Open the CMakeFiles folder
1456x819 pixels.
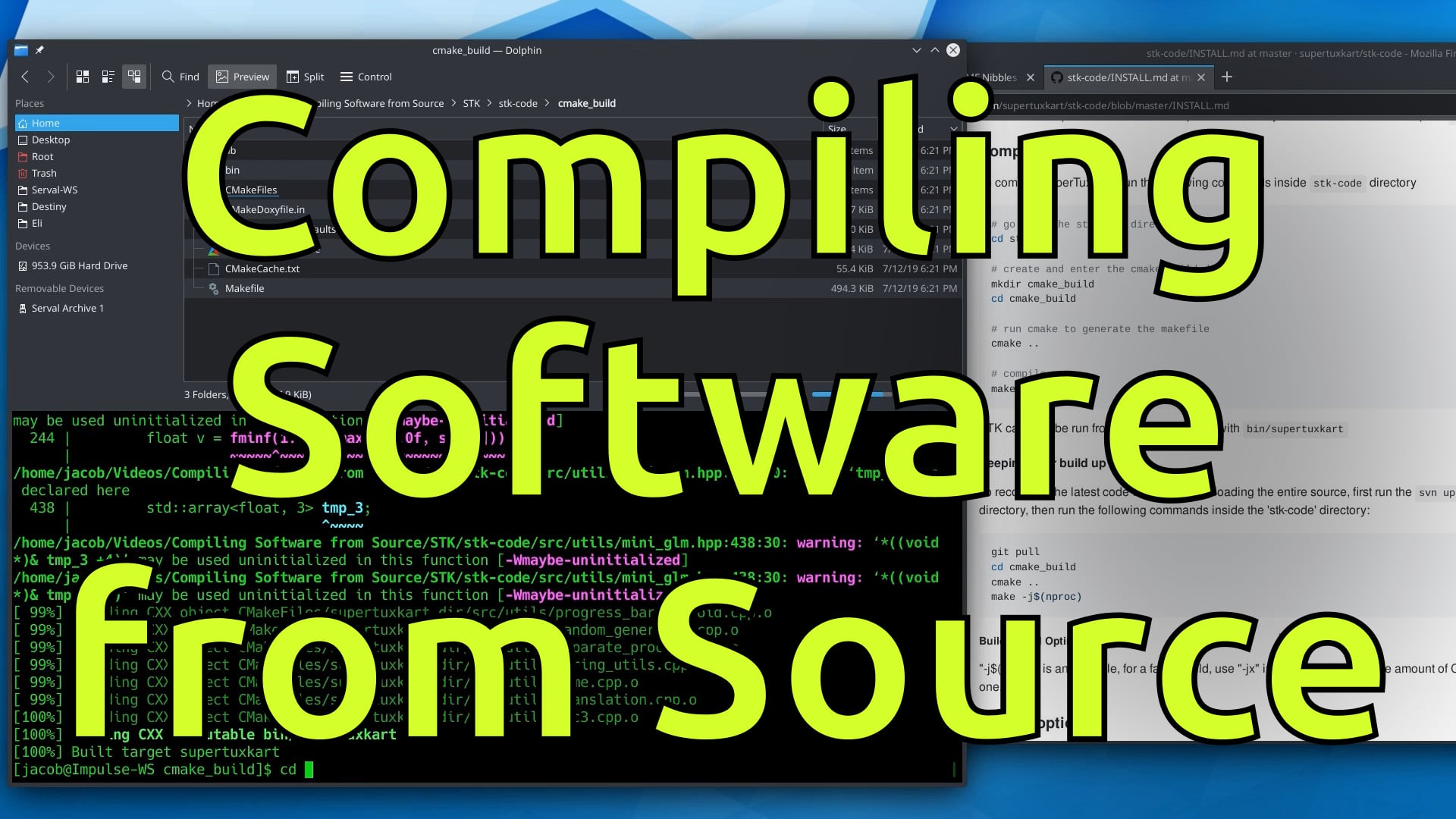click(x=251, y=189)
